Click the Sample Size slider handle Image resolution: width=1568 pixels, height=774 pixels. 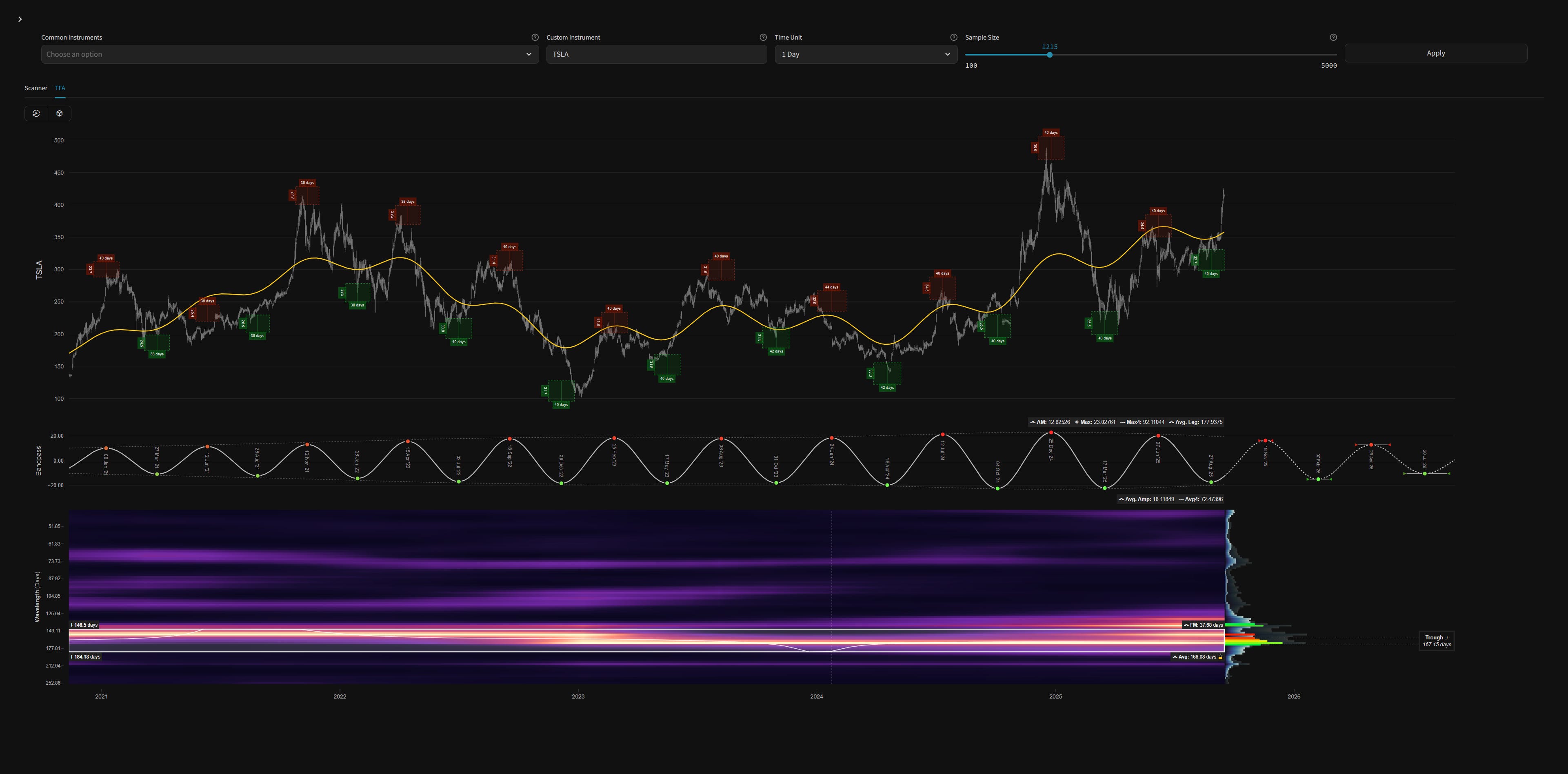tap(1049, 55)
